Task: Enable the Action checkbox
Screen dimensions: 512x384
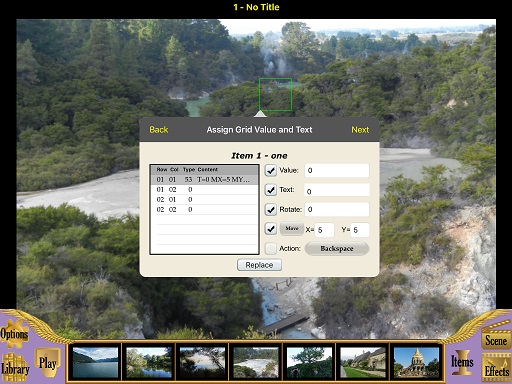Action: (271, 248)
